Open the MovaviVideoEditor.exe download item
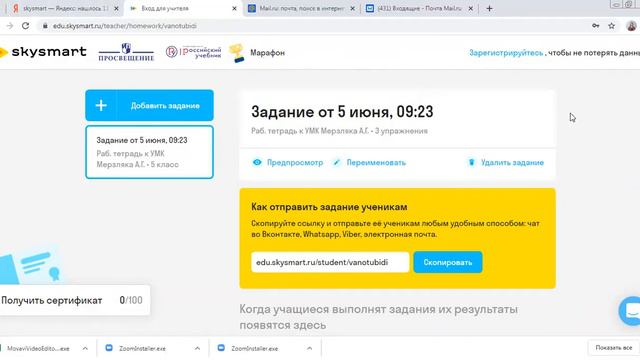Image resolution: width=640 pixels, height=360 pixels. (x=38, y=348)
